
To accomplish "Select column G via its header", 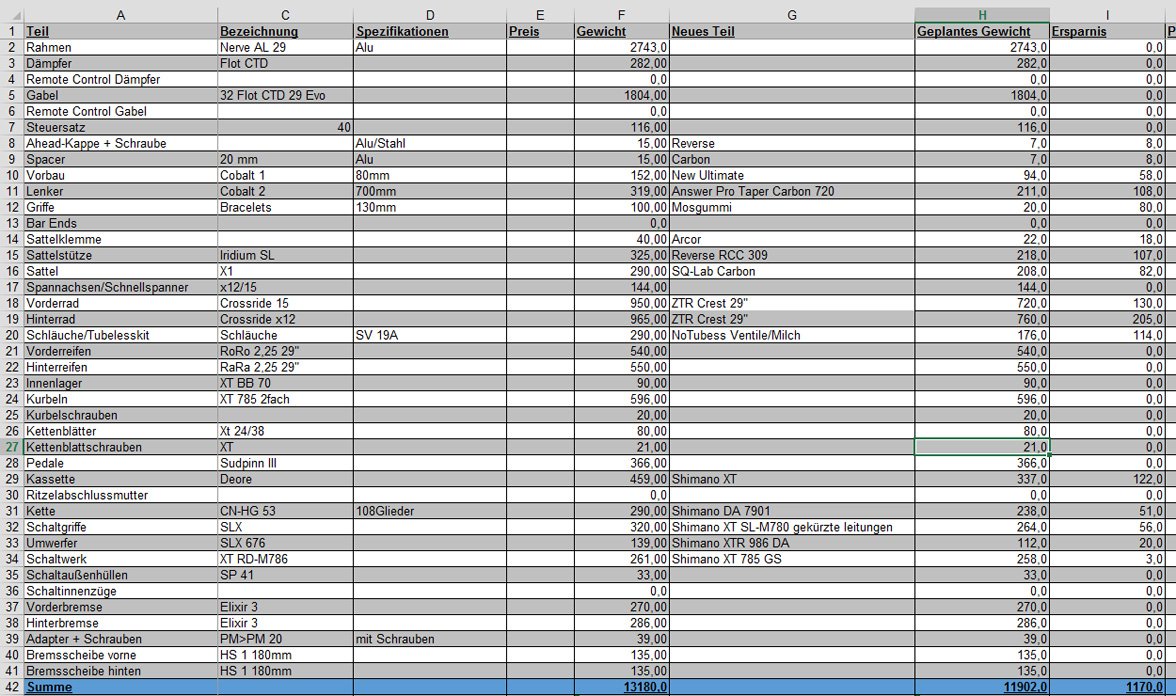I will (791, 15).
